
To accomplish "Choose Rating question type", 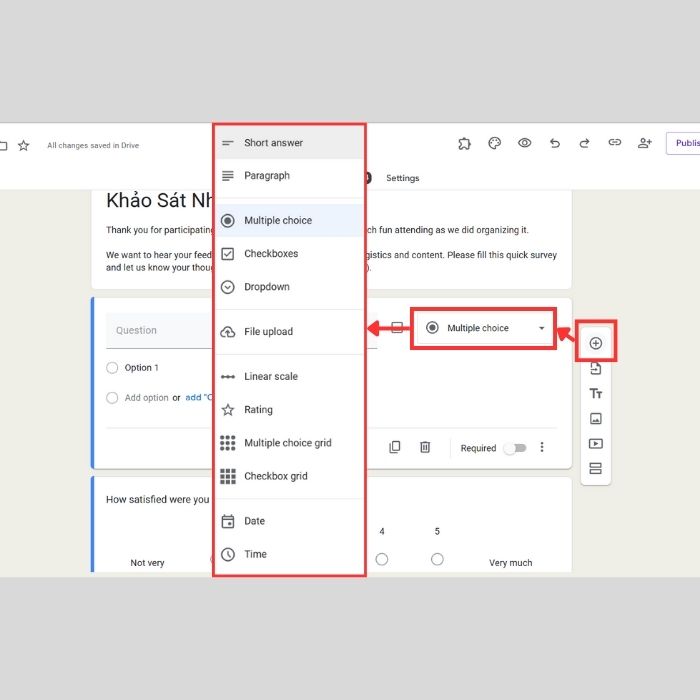I will click(289, 409).
